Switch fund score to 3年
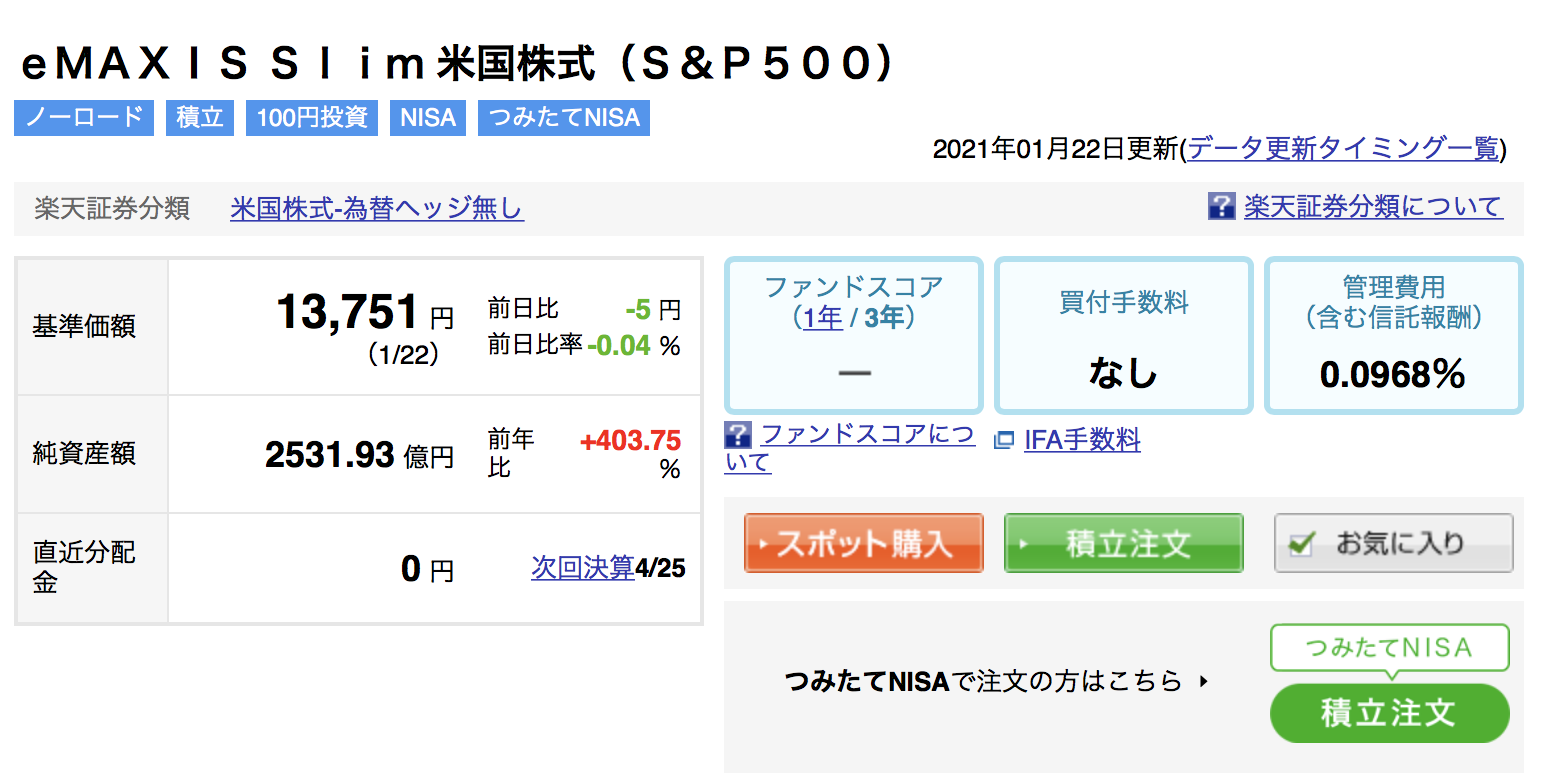 point(884,318)
